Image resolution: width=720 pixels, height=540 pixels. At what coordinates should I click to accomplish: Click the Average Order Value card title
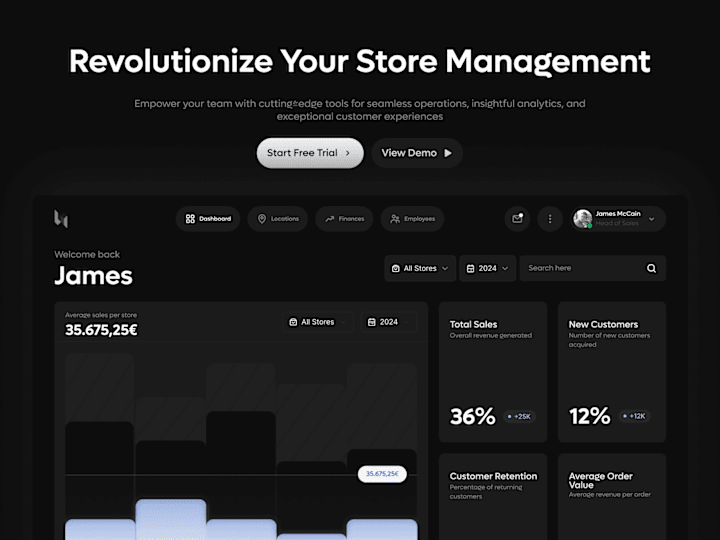601,480
